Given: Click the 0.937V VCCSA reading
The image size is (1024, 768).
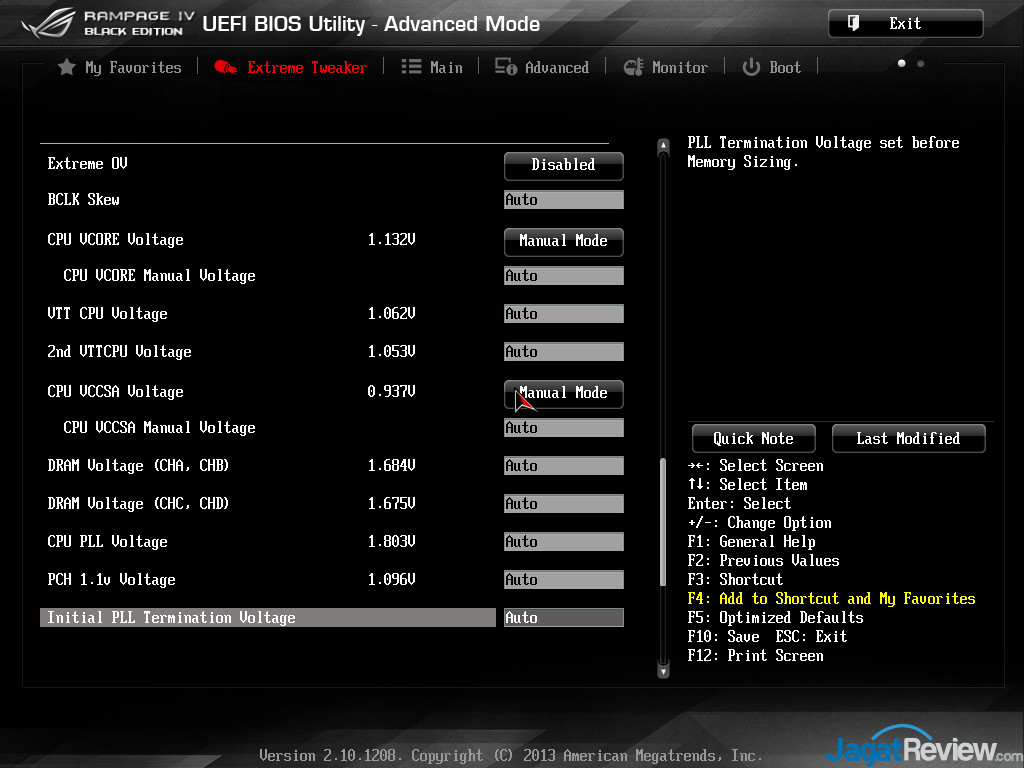Looking at the screenshot, I should pos(391,391).
